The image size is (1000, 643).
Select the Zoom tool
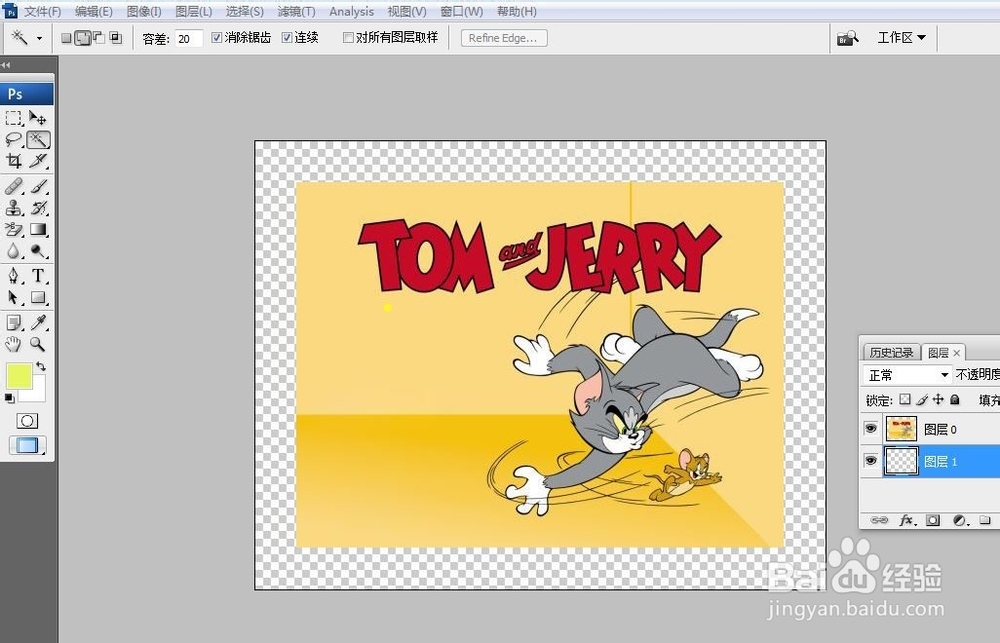click(38, 344)
